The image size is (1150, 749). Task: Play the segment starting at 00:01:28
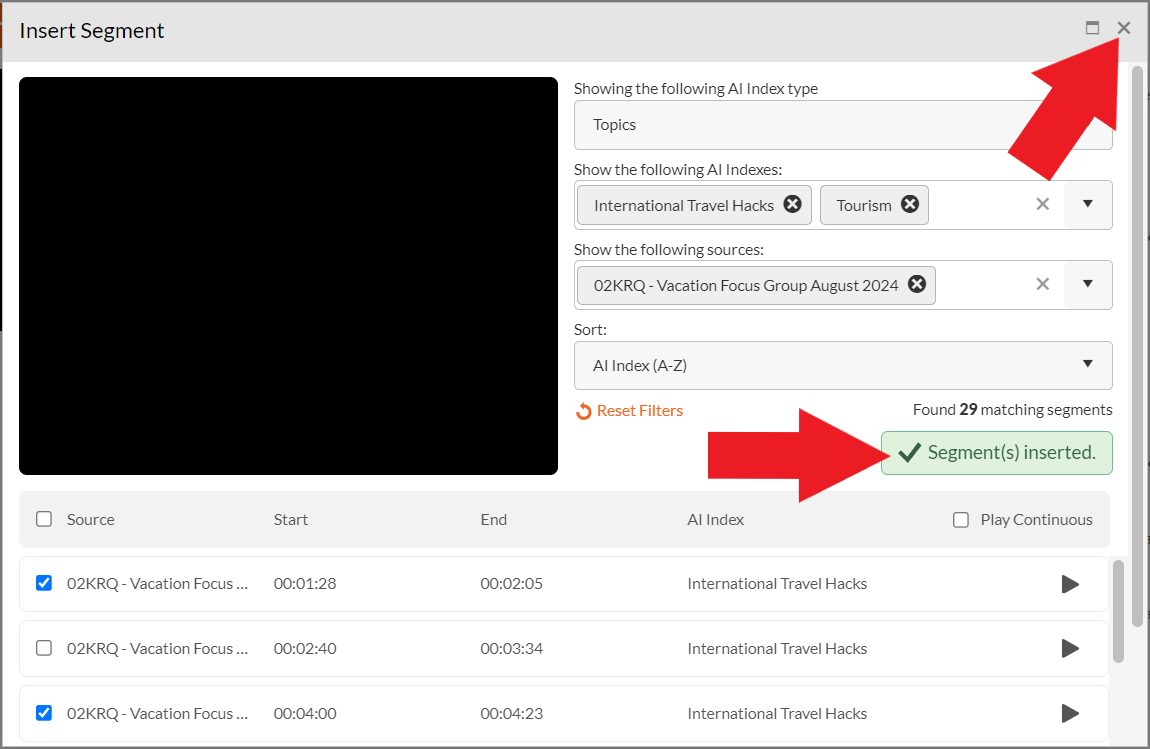coord(1070,584)
